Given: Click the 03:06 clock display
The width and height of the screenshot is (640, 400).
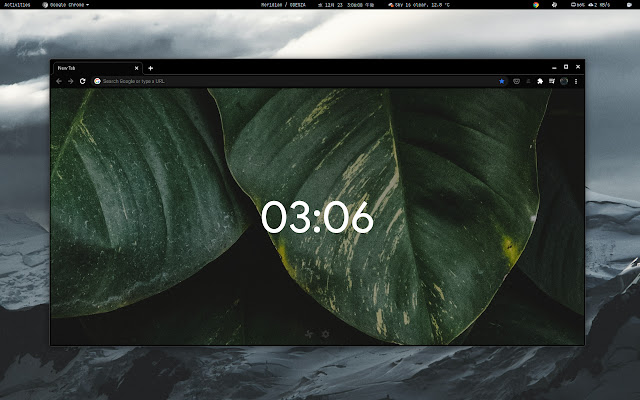Looking at the screenshot, I should pos(317,218).
